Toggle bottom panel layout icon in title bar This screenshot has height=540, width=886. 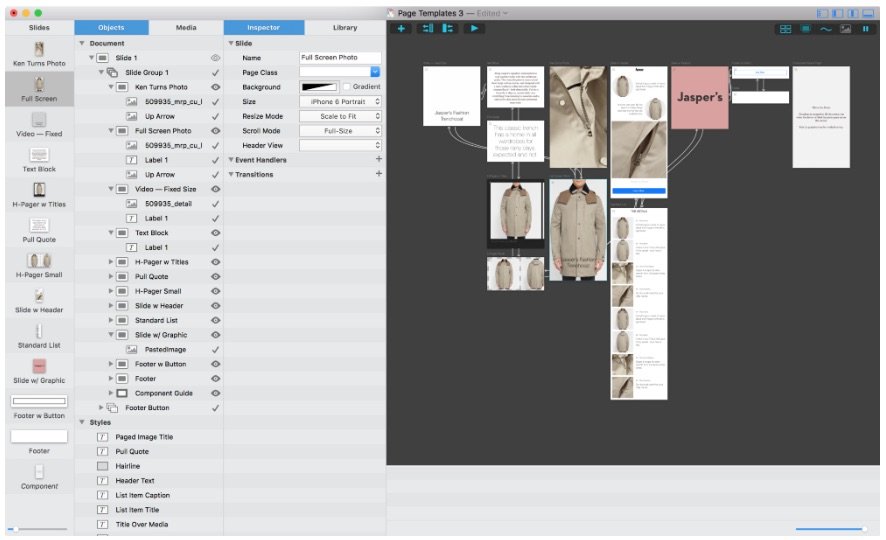[868, 13]
